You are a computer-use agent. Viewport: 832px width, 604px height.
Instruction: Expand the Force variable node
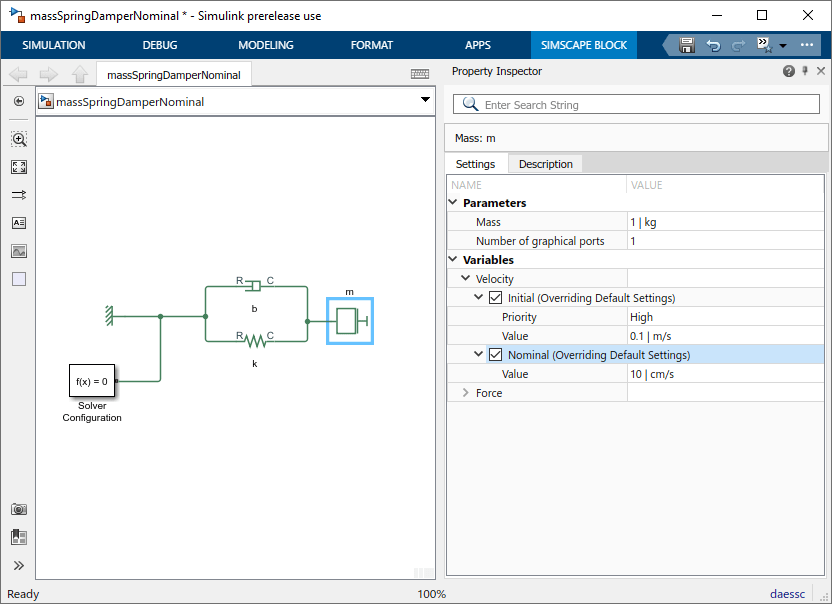coord(465,392)
